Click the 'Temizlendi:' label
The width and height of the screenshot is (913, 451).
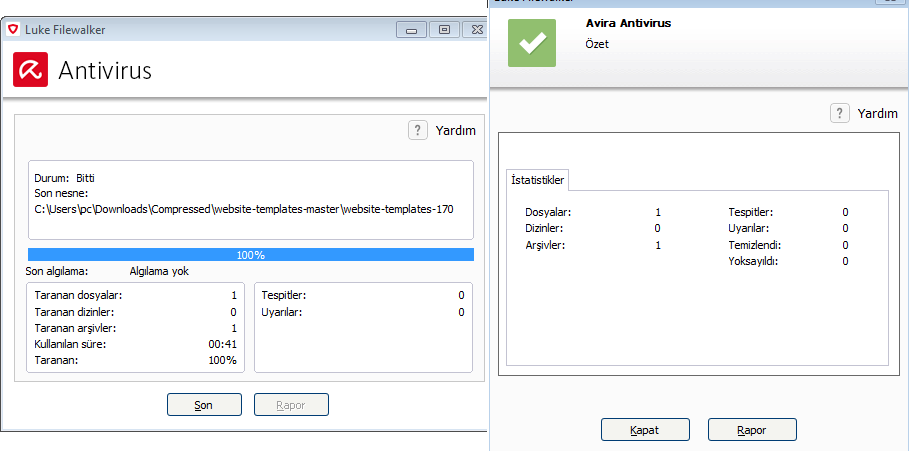pos(755,245)
